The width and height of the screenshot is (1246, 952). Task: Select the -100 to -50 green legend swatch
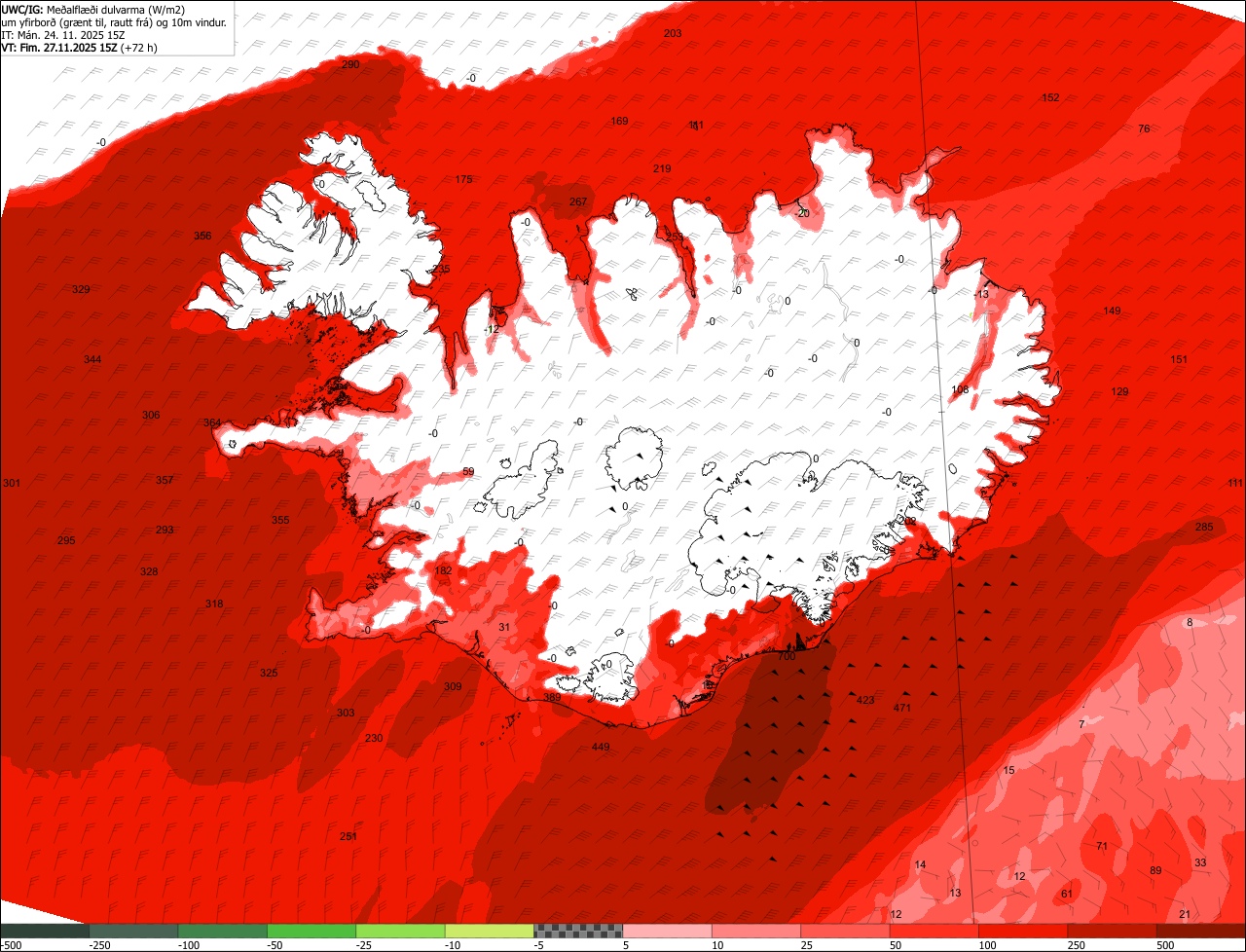tap(222, 931)
